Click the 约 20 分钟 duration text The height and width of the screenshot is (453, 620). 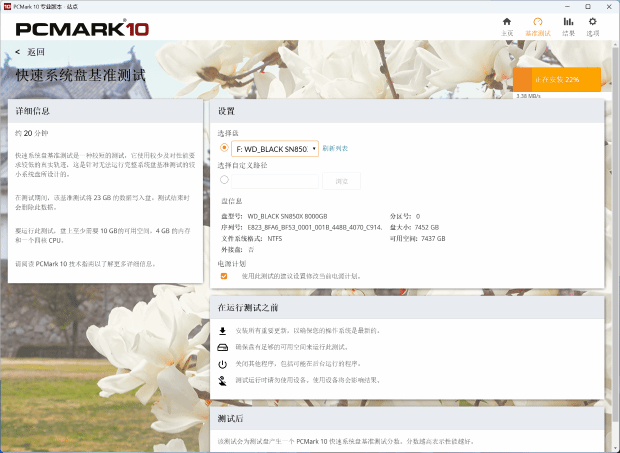click(32, 133)
